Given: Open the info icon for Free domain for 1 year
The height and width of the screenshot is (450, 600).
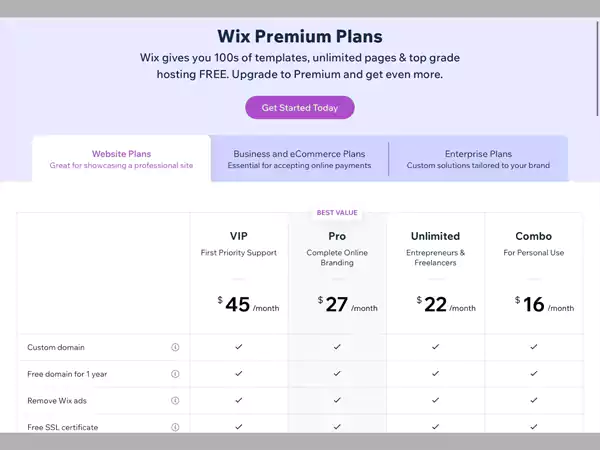Looking at the screenshot, I should (175, 374).
